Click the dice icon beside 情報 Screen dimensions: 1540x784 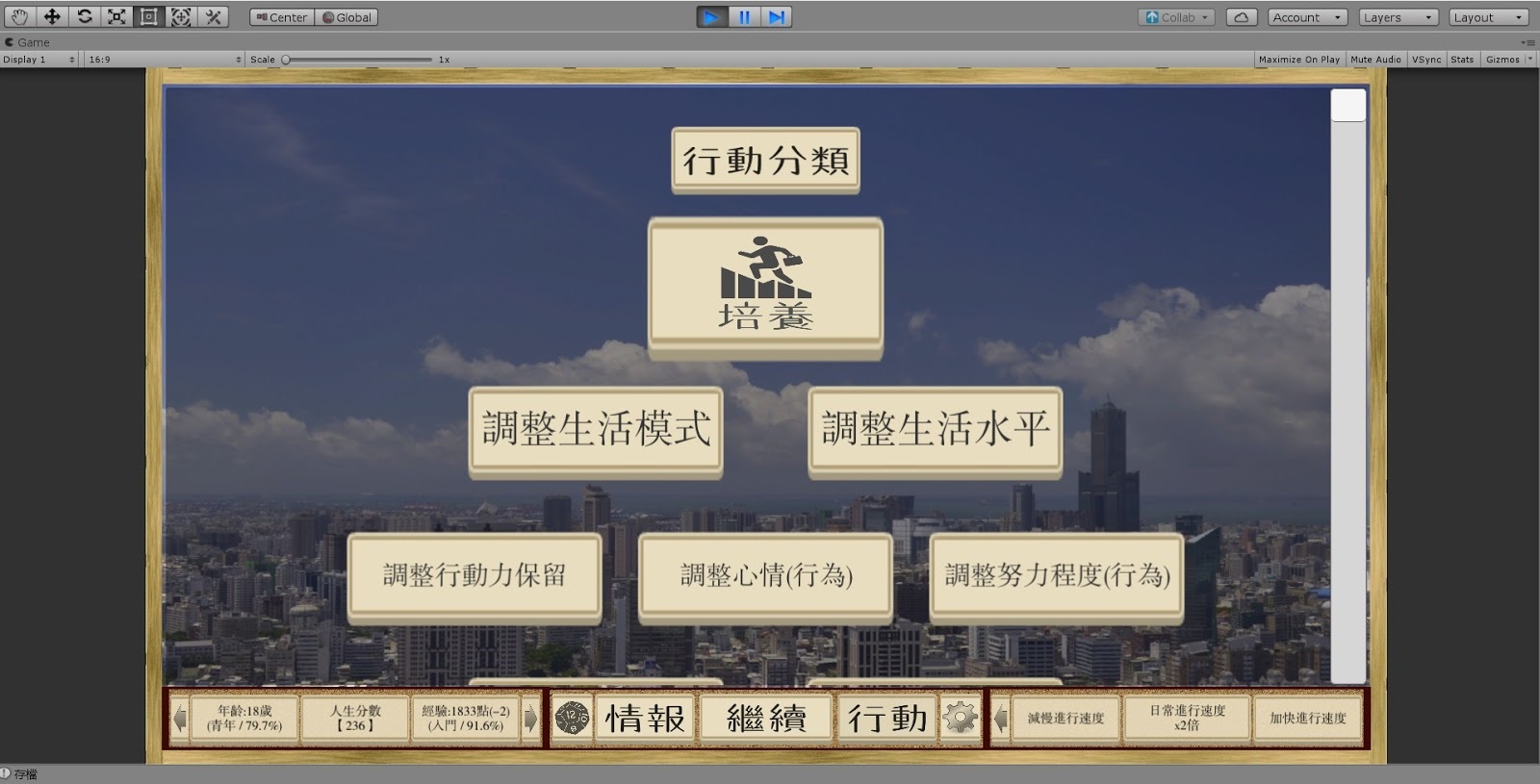click(x=572, y=718)
